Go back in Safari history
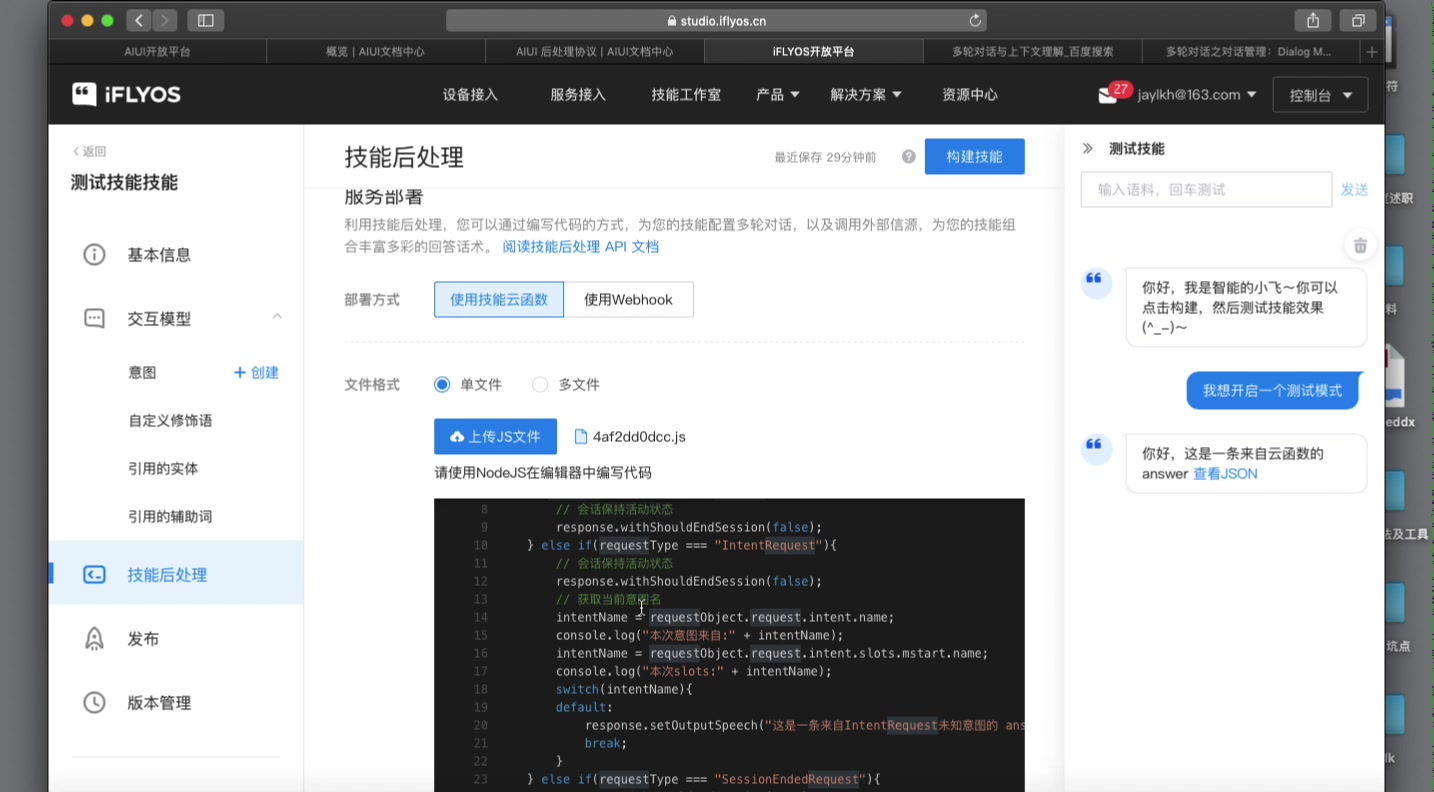Viewport: 1434px width, 792px height. click(138, 20)
